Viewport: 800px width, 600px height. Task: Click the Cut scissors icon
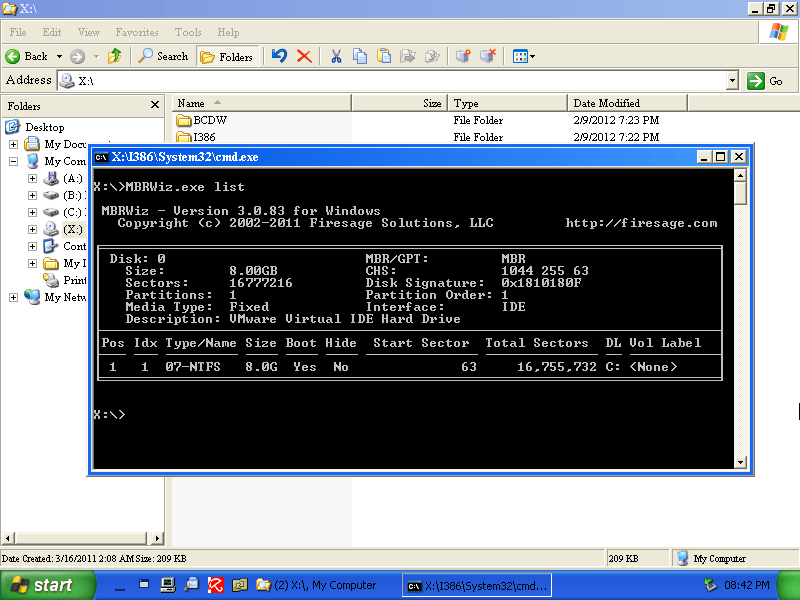coord(336,56)
